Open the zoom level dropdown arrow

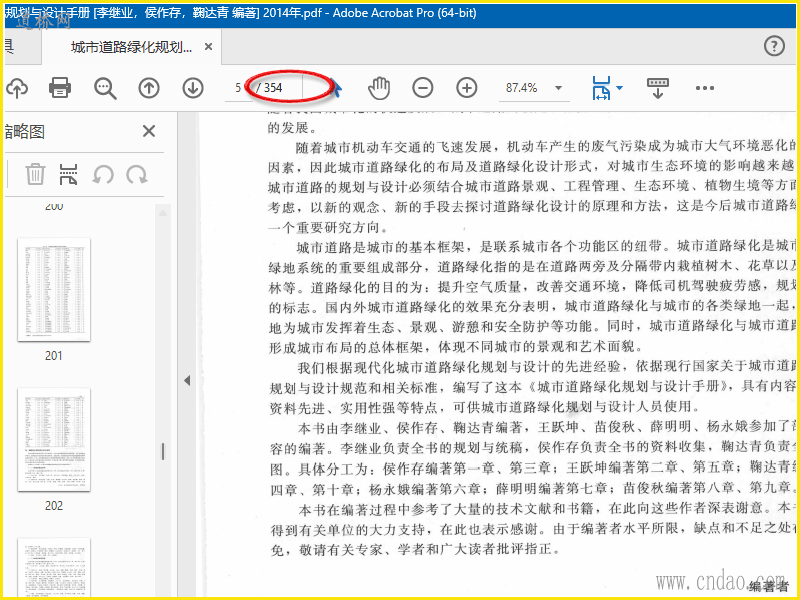[x=559, y=88]
